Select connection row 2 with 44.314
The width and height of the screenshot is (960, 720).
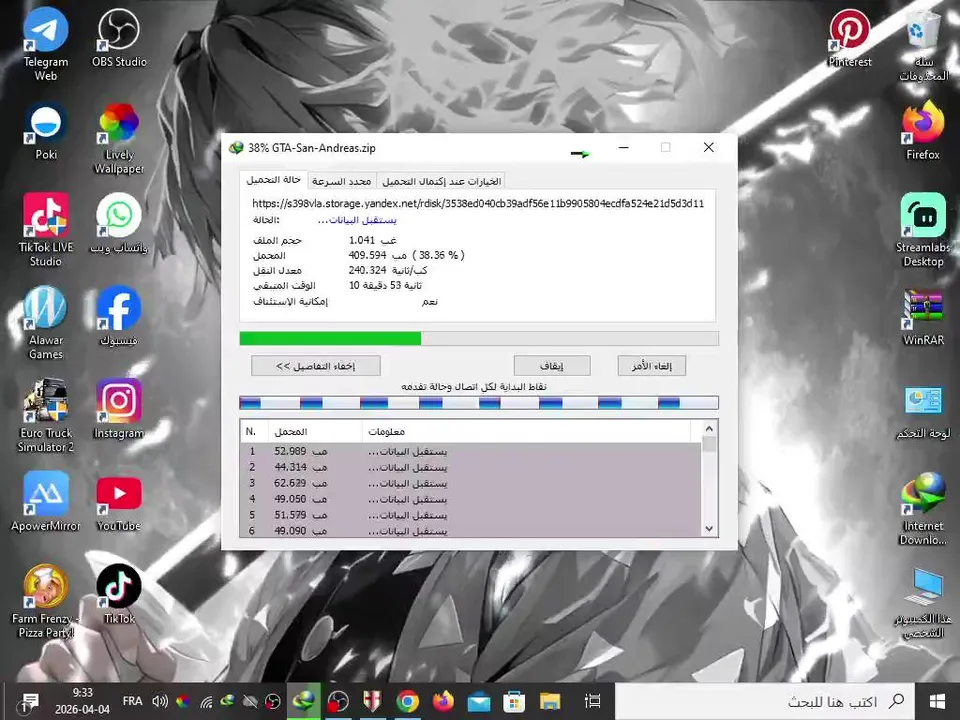coord(470,467)
